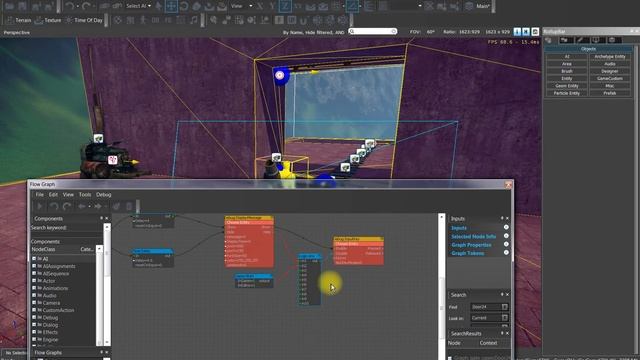The height and width of the screenshot is (360, 640).
Task: Expand the Selected Node Info section
Action: (x=506, y=236)
